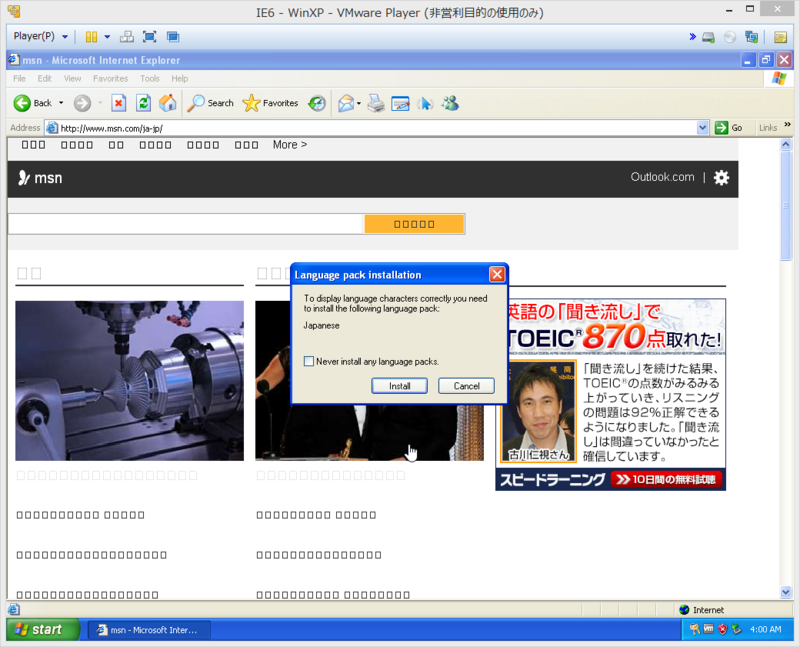The image size is (800, 647).
Task: Click VMware network adapter device icon
Action: click(x=752, y=37)
